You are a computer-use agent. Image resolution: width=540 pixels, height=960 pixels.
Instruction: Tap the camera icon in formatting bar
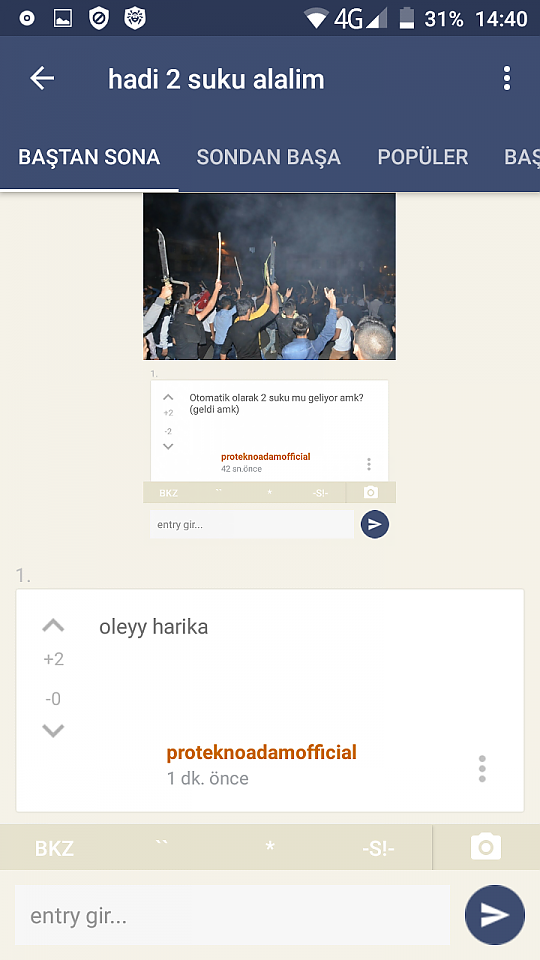(x=486, y=847)
